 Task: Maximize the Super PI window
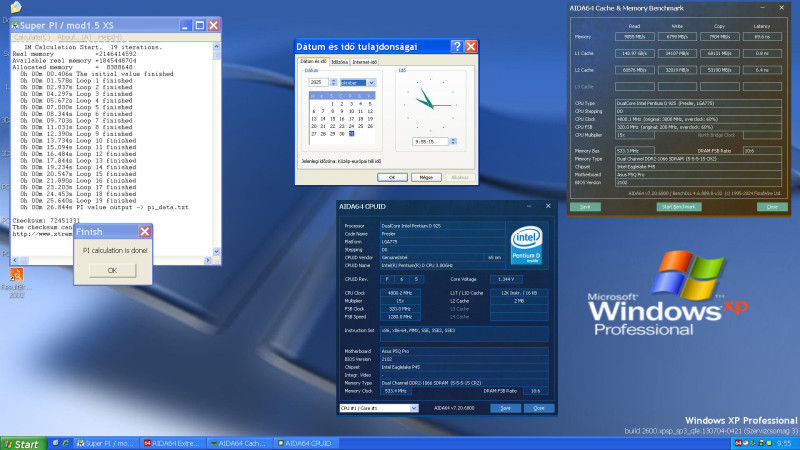tap(199, 25)
